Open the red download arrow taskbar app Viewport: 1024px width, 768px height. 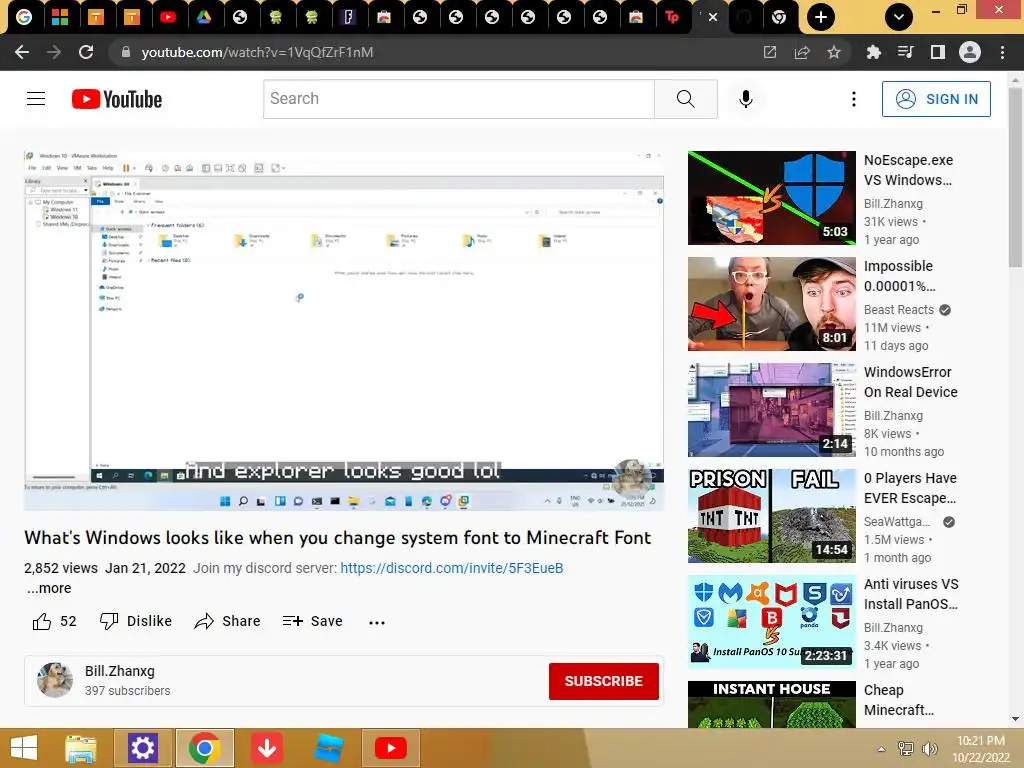pos(266,748)
